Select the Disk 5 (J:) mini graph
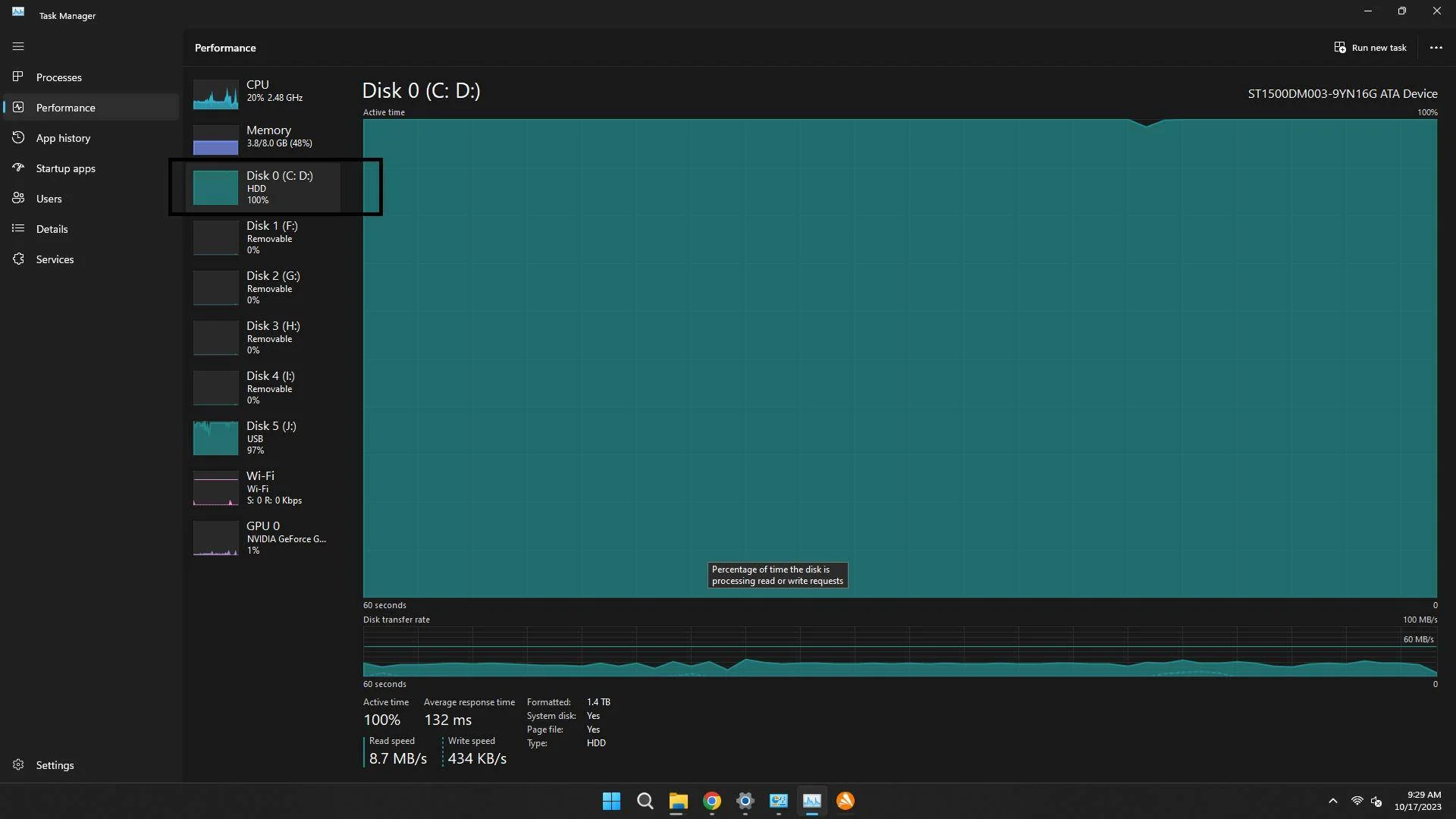This screenshot has height=819, width=1456. coord(215,438)
